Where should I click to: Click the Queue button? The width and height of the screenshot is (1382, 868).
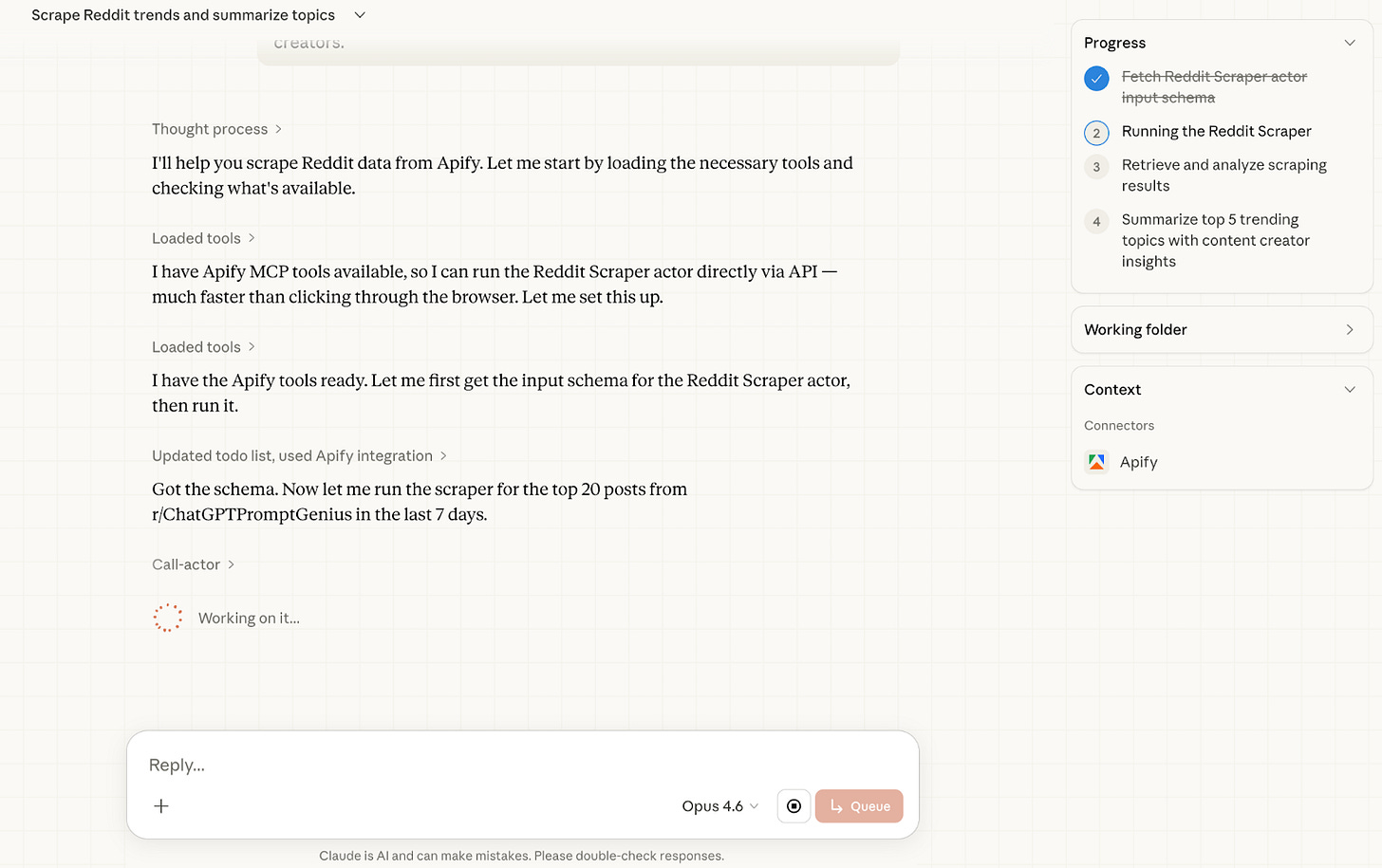[859, 806]
